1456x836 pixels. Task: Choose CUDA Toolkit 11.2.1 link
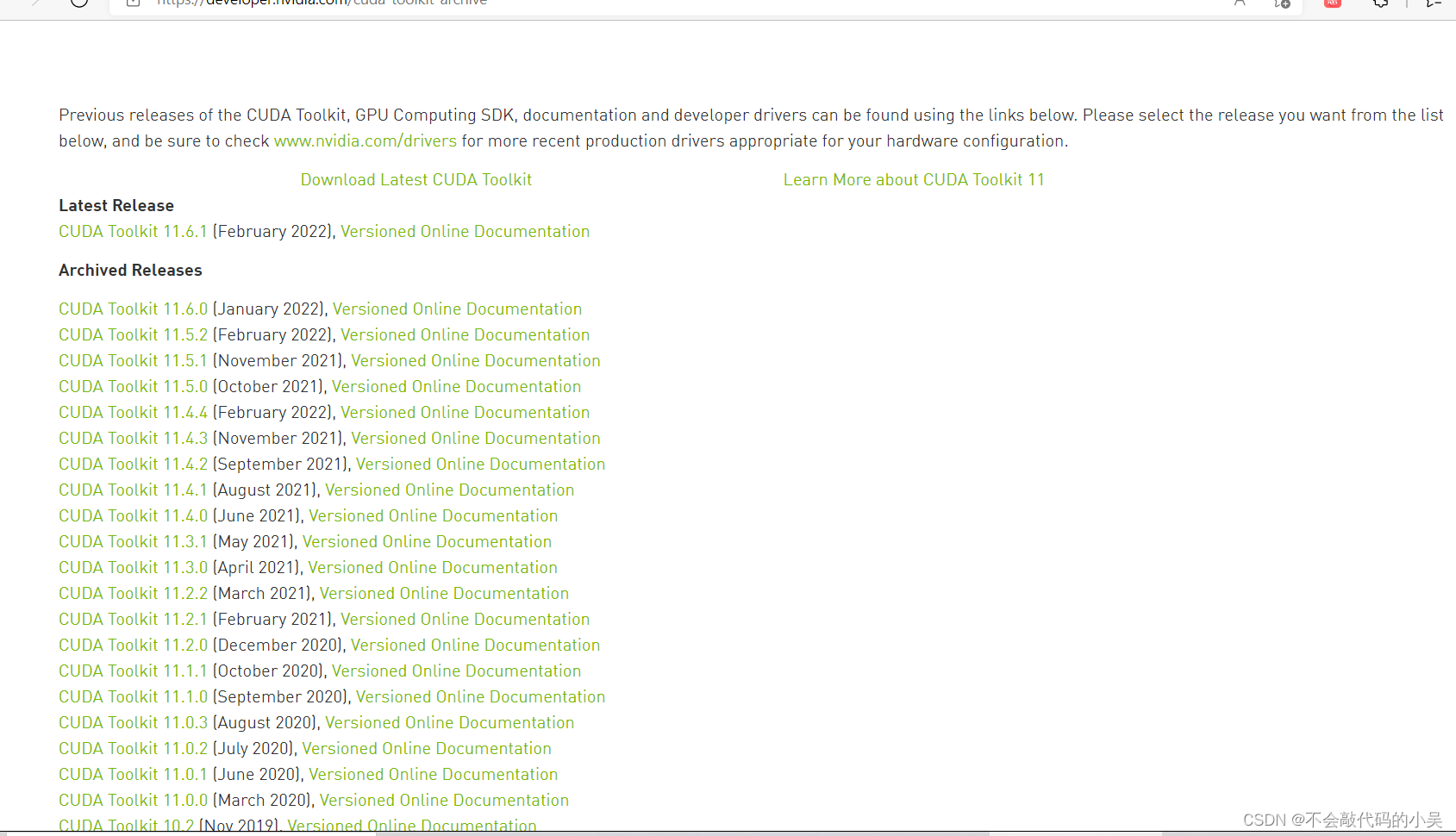134,620
